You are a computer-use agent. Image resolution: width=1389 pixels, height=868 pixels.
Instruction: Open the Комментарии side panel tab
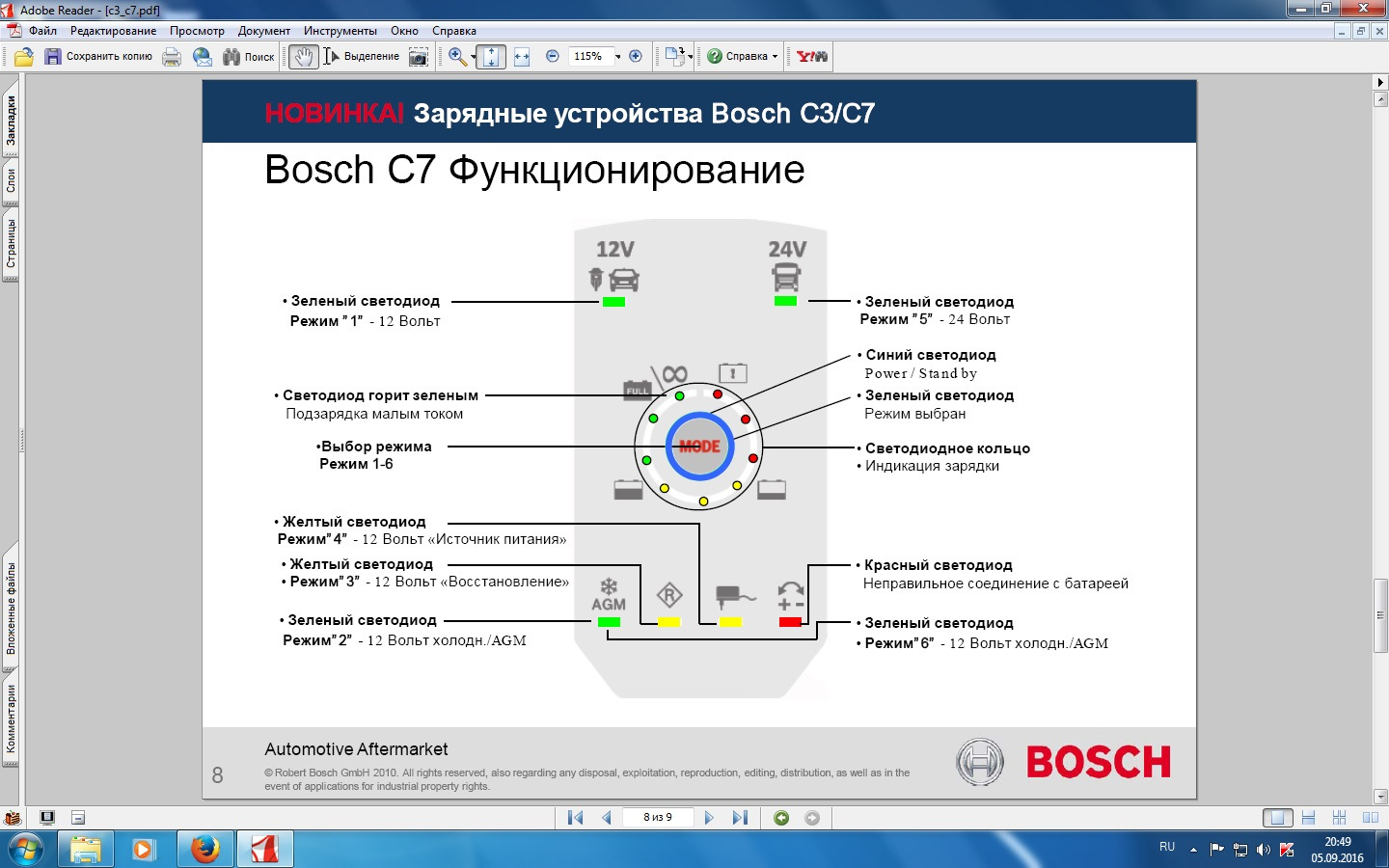point(11,719)
